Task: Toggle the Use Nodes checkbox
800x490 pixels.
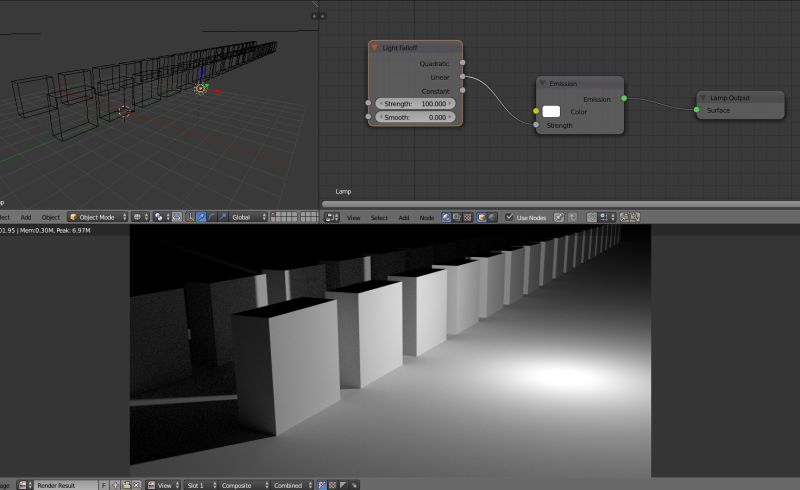Action: (509, 217)
